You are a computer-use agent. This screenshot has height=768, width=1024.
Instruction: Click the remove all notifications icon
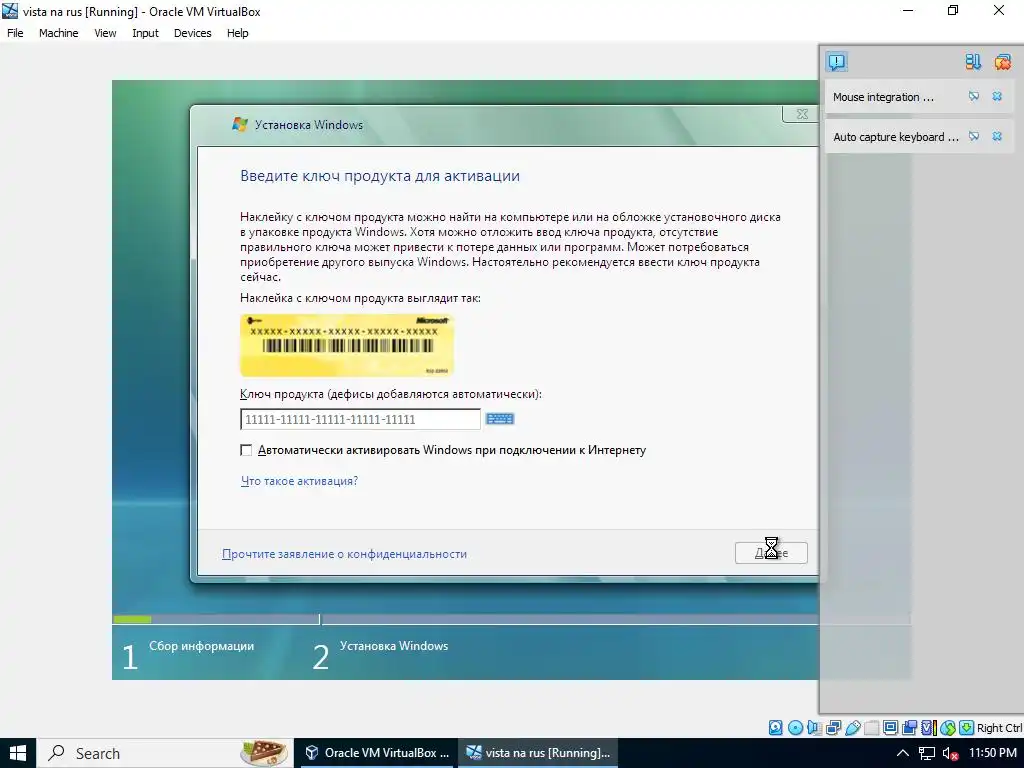click(x=1002, y=62)
